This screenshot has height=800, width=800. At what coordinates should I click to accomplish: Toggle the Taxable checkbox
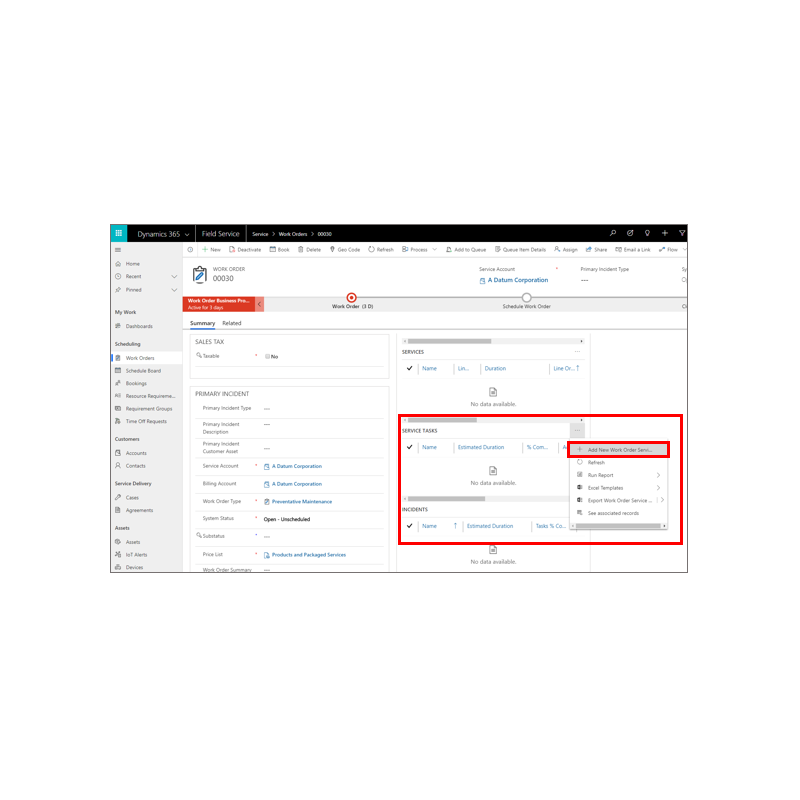tap(267, 357)
